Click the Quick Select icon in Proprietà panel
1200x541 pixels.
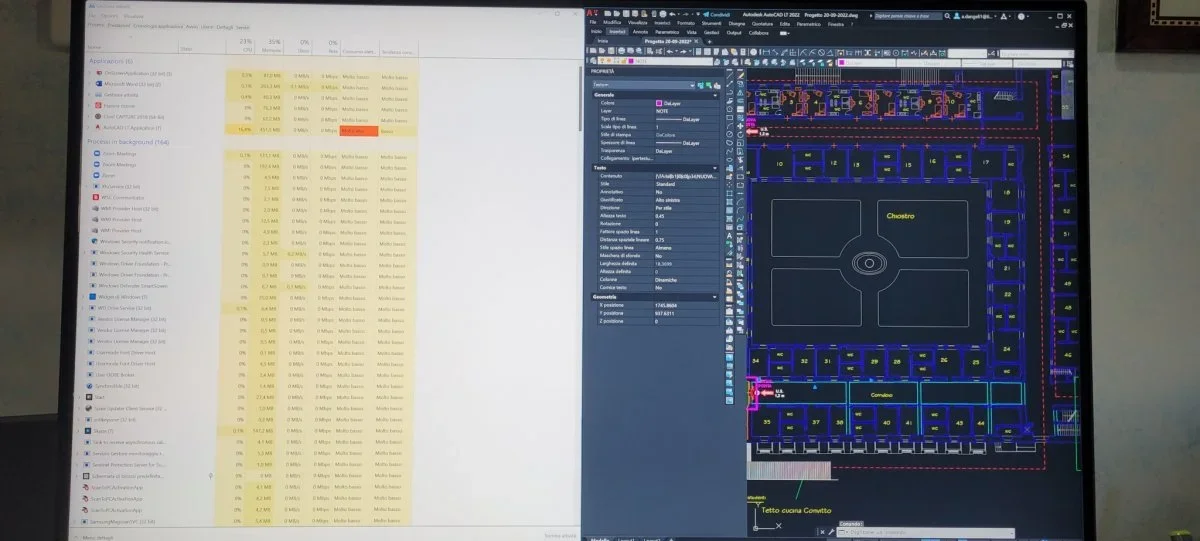coord(717,86)
